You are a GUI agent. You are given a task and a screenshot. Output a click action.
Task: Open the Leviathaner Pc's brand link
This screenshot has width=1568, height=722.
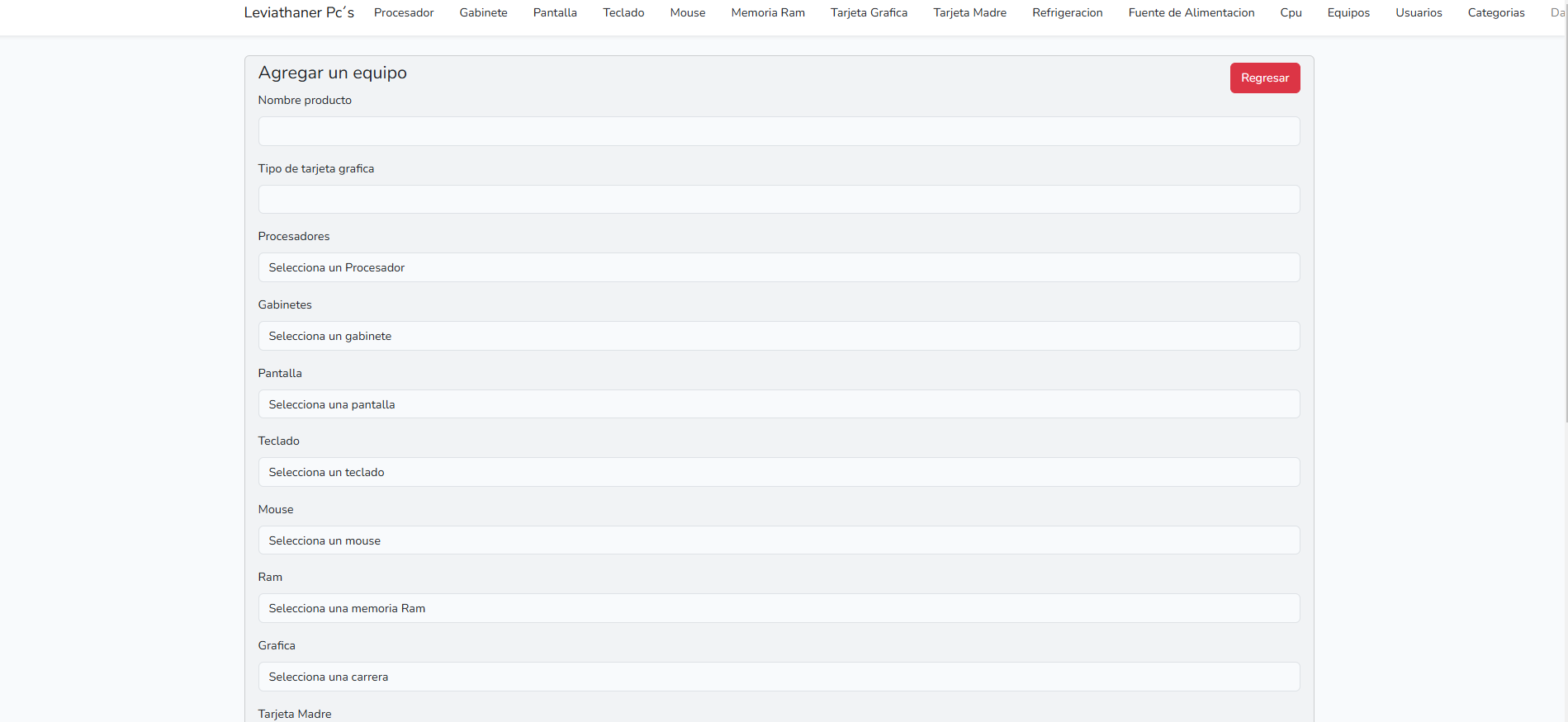[x=299, y=12]
